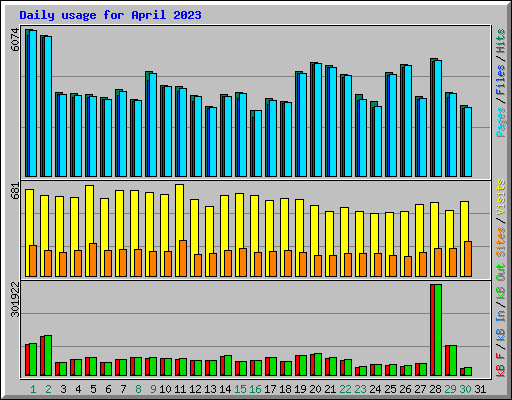Click the 6074 hits axis value

click(15, 40)
